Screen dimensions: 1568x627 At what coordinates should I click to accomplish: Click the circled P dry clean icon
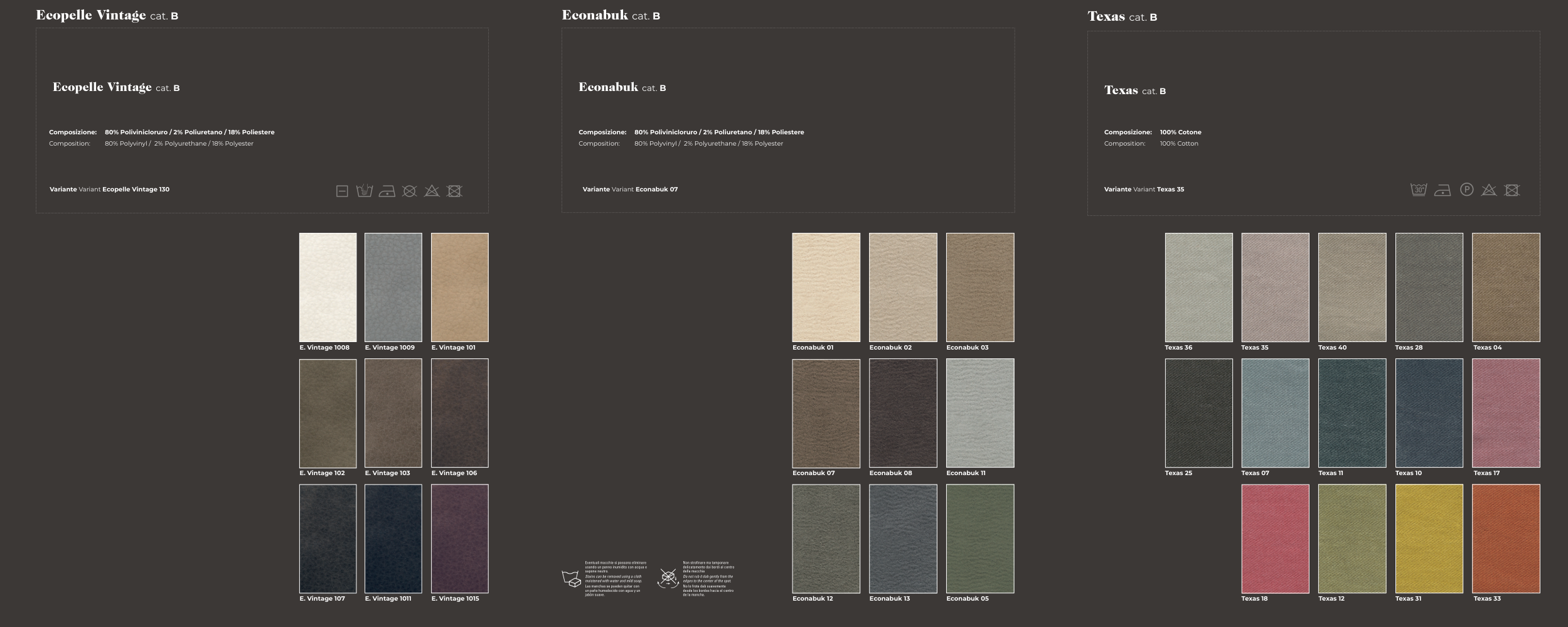click(1466, 190)
